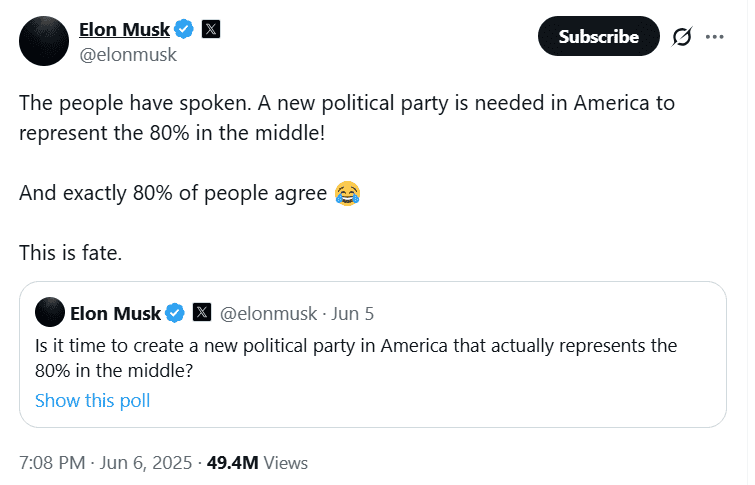The height and width of the screenshot is (485, 755).
Task: Open the quoted post by clicking its question text
Action: coord(355,357)
